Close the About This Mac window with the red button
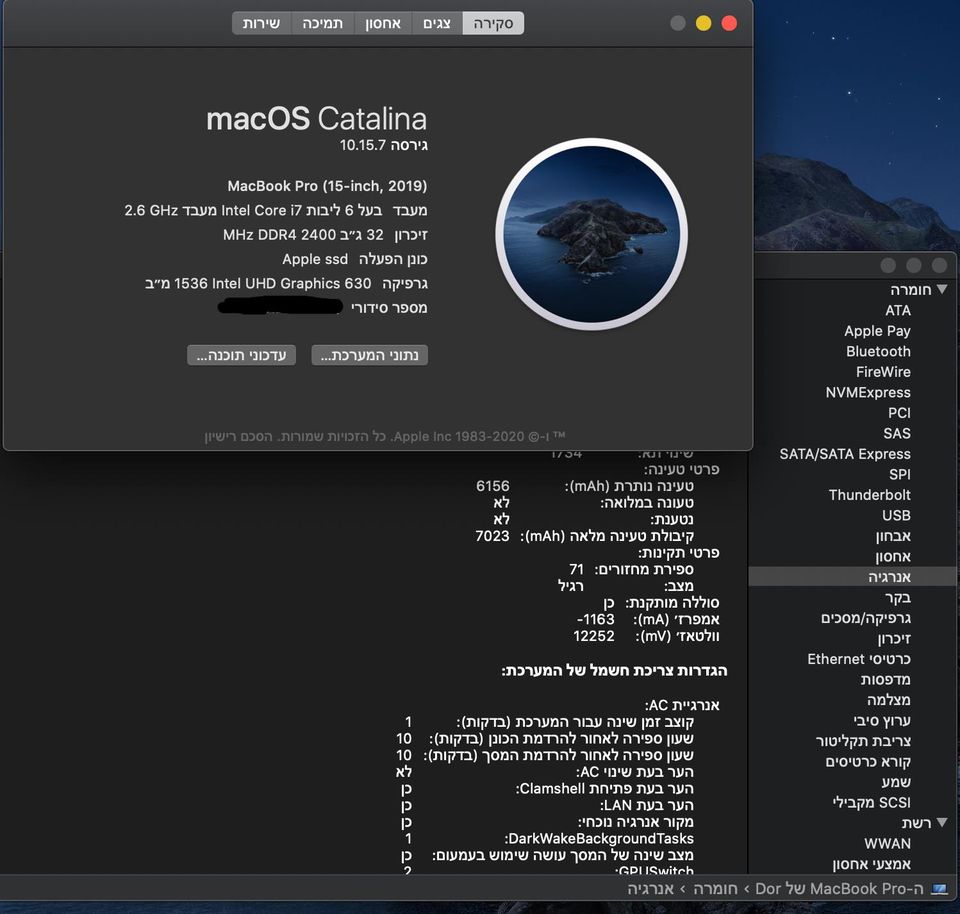960x914 pixels. (x=729, y=23)
